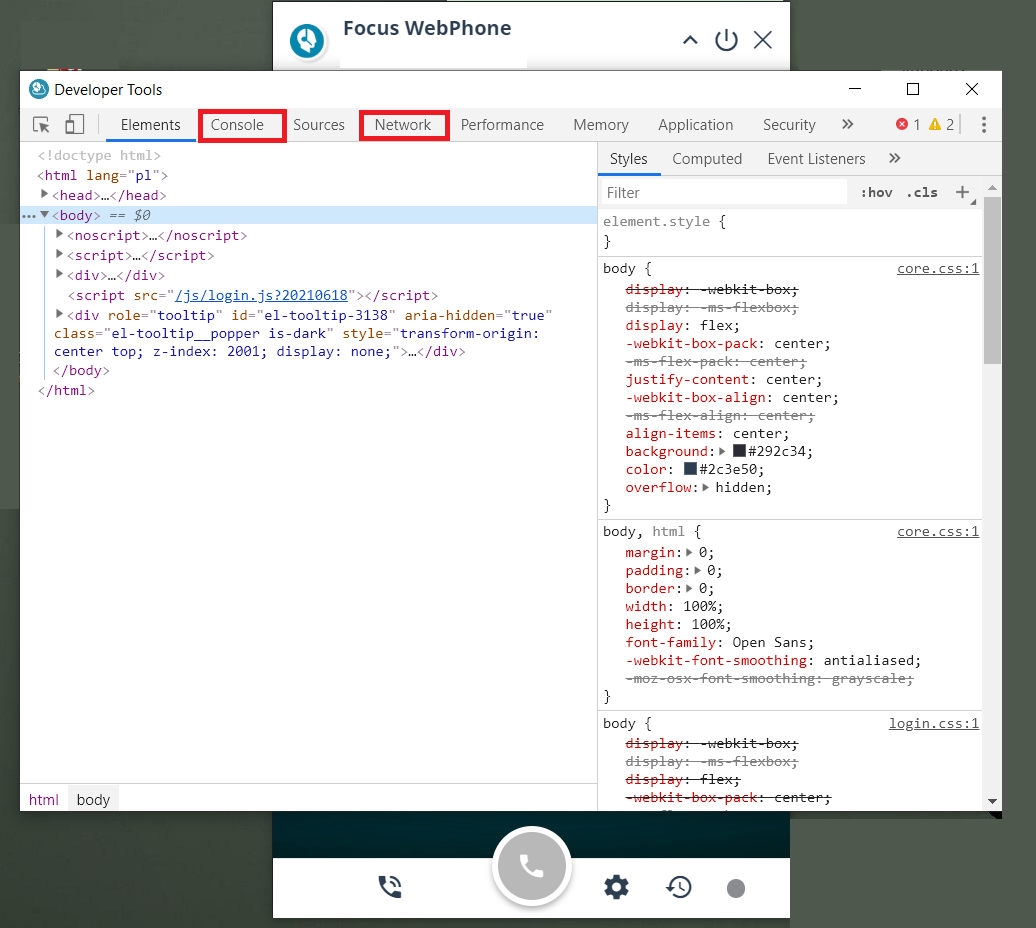Activate the inspect element picker icon
This screenshot has height=928, width=1036.
tap(41, 125)
